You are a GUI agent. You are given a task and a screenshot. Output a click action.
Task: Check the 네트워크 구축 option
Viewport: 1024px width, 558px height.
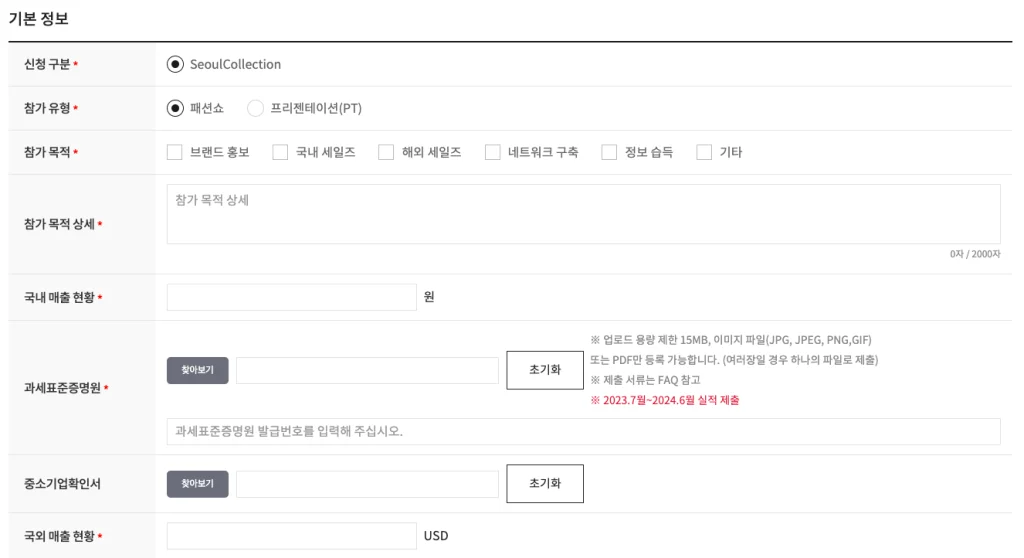492,152
